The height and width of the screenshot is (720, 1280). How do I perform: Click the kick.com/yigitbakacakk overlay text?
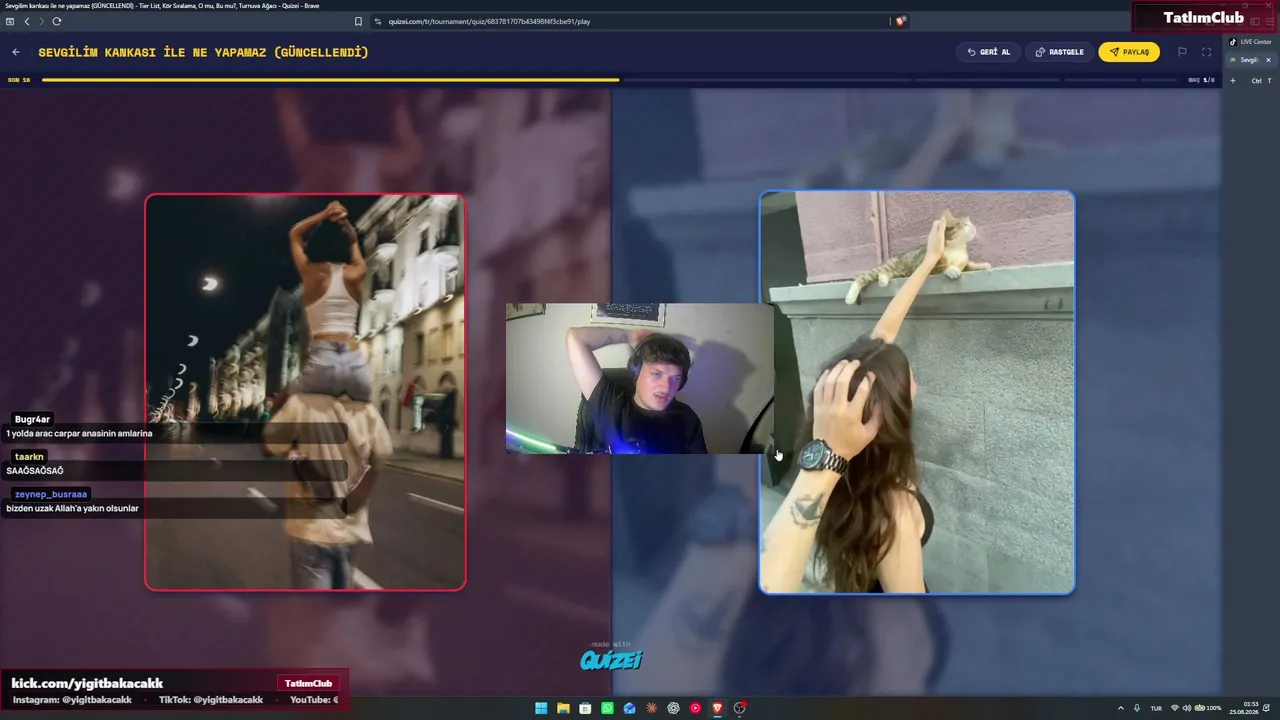pos(87,683)
